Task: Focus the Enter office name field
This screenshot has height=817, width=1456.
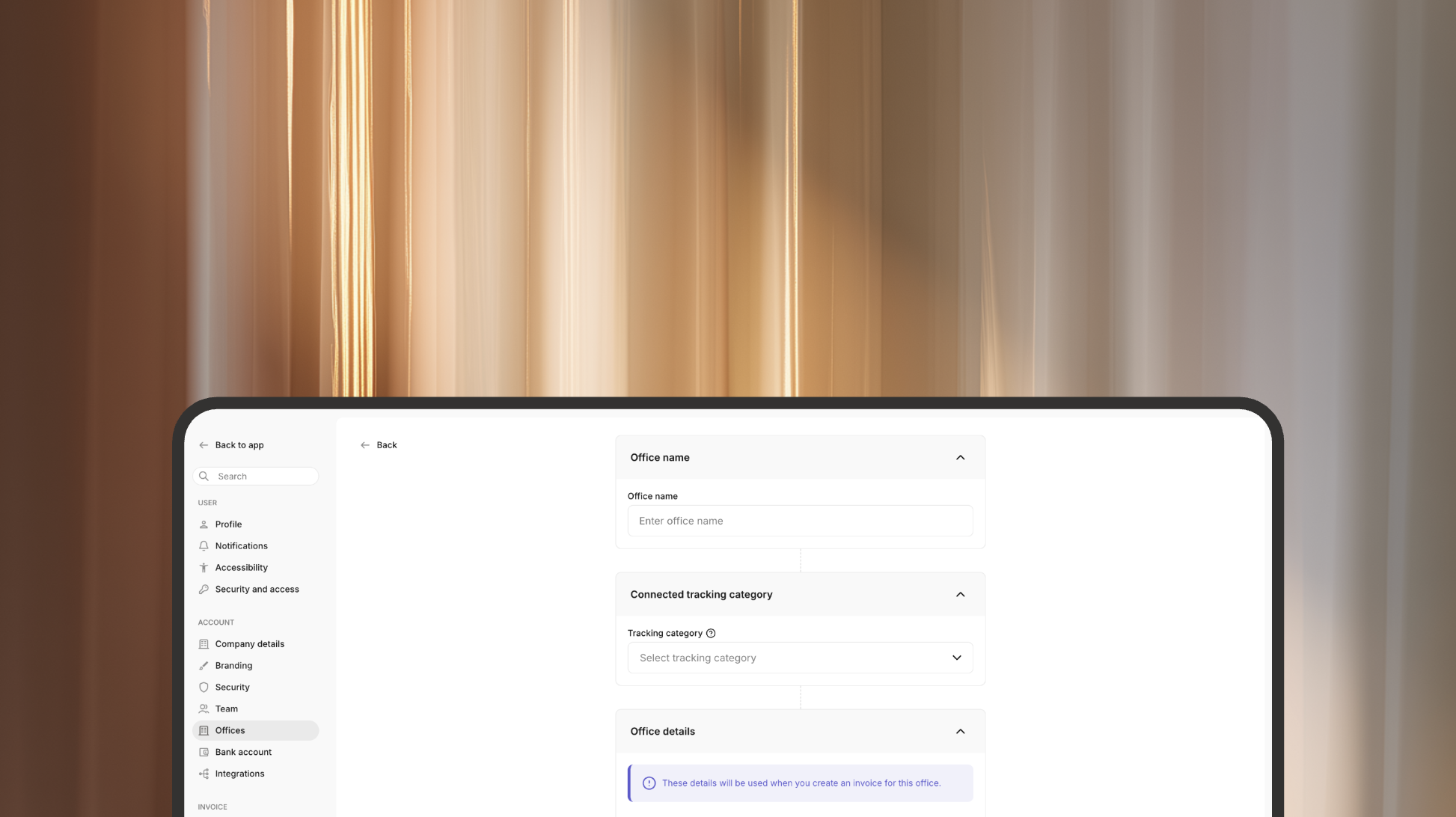Action: 800,521
